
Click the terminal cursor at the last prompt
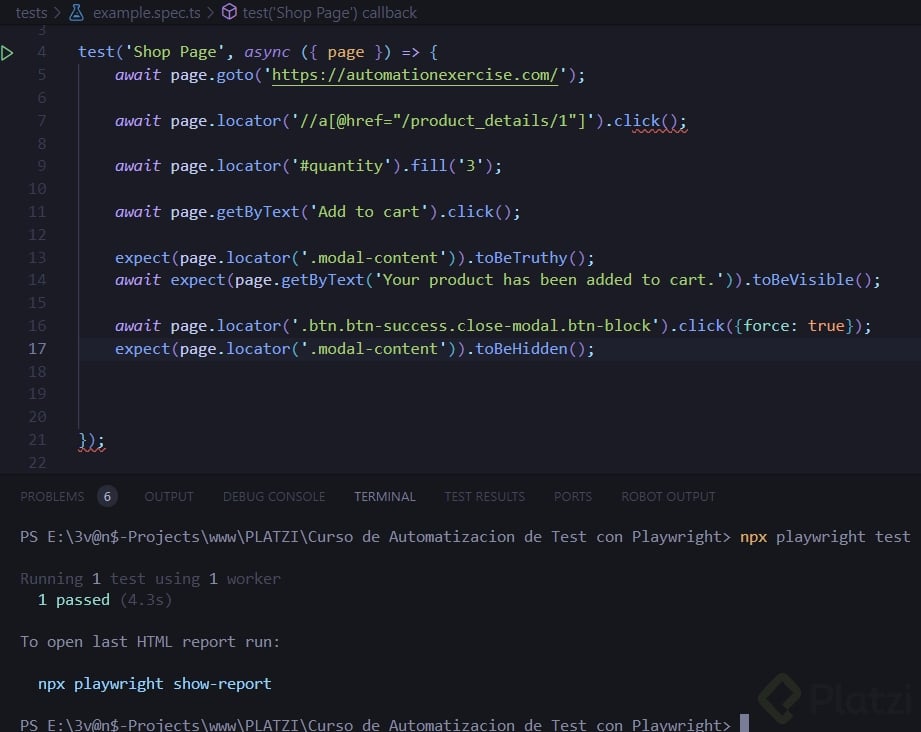(x=744, y=723)
